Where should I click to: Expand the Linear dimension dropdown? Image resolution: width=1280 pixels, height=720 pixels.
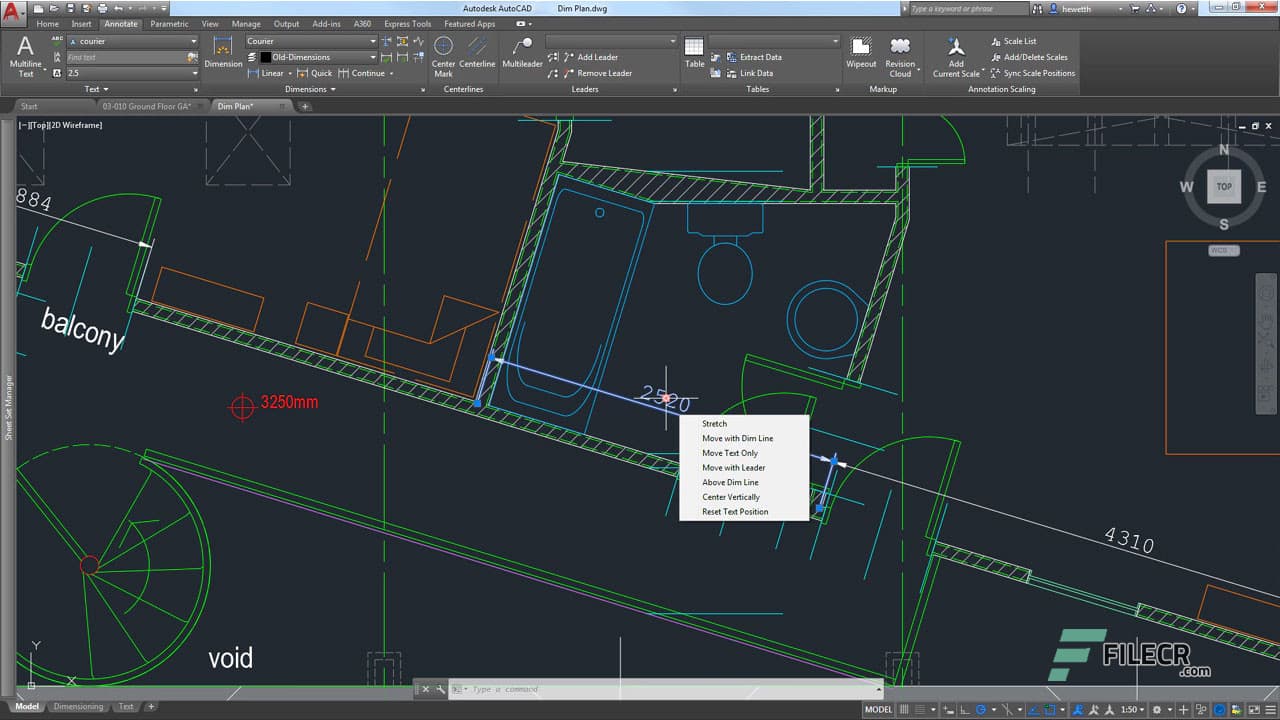[291, 73]
